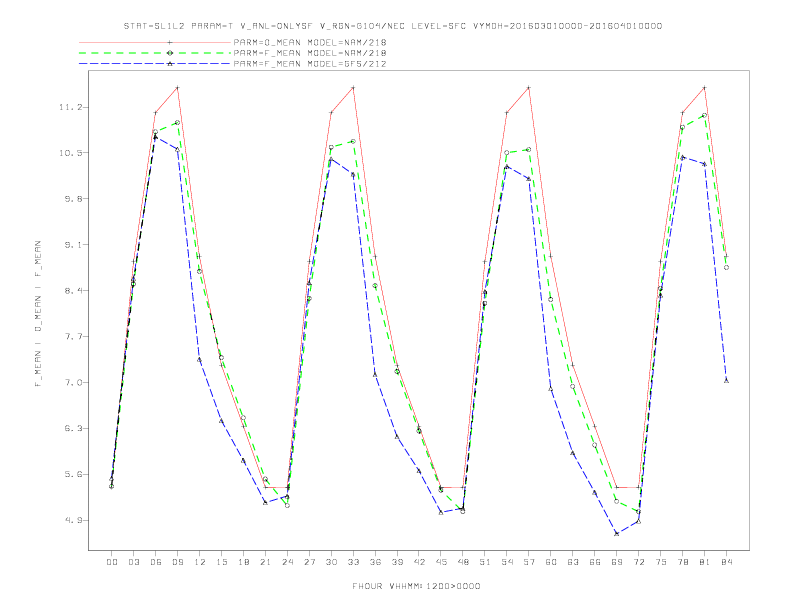Screen dimensions: 792x612
Task: Click x-axis tick label 27
Action: point(309,562)
